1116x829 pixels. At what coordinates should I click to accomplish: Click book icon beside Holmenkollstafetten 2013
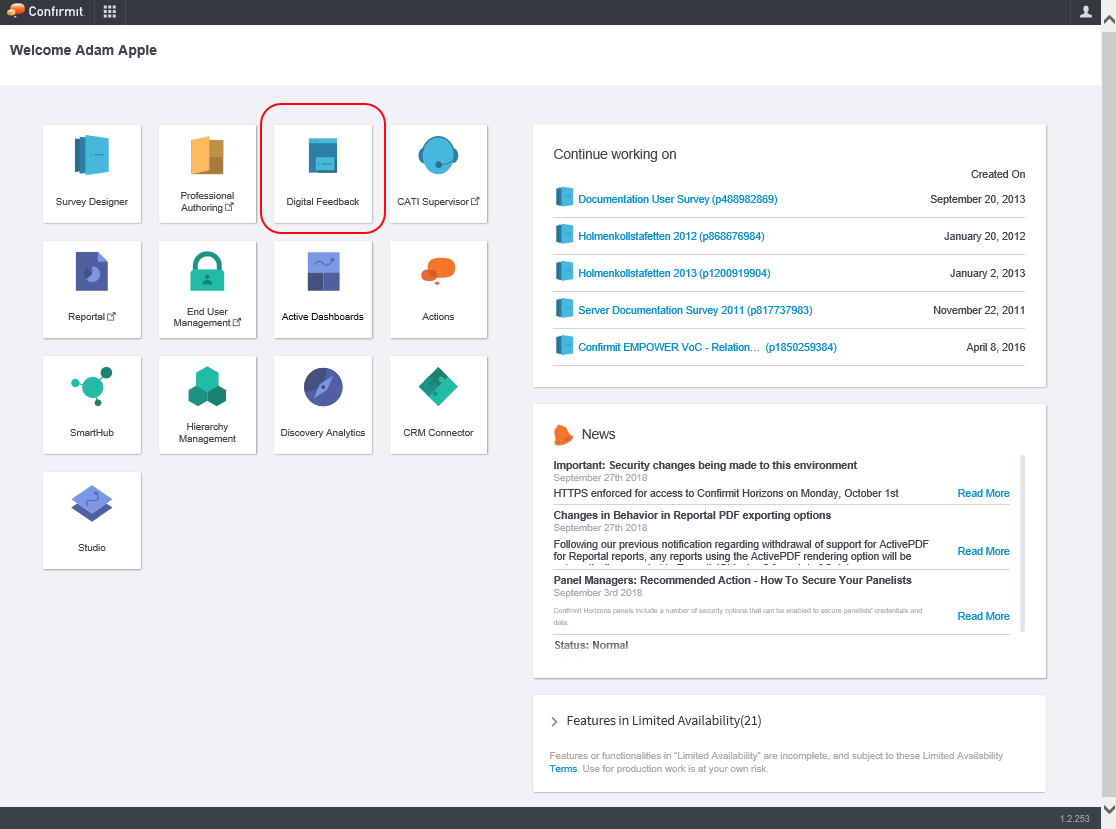coord(564,271)
